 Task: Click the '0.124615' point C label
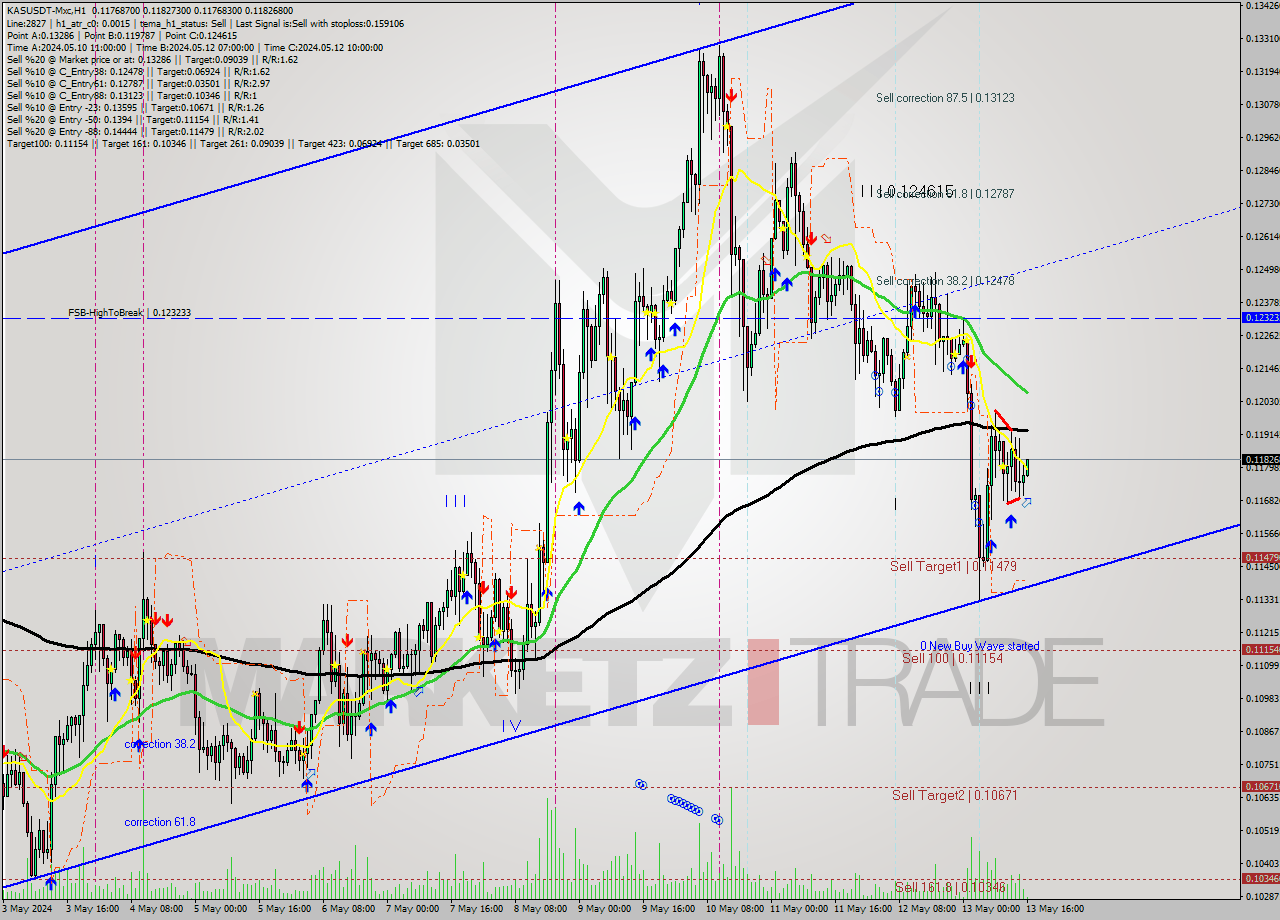pyautogui.click(x=919, y=190)
